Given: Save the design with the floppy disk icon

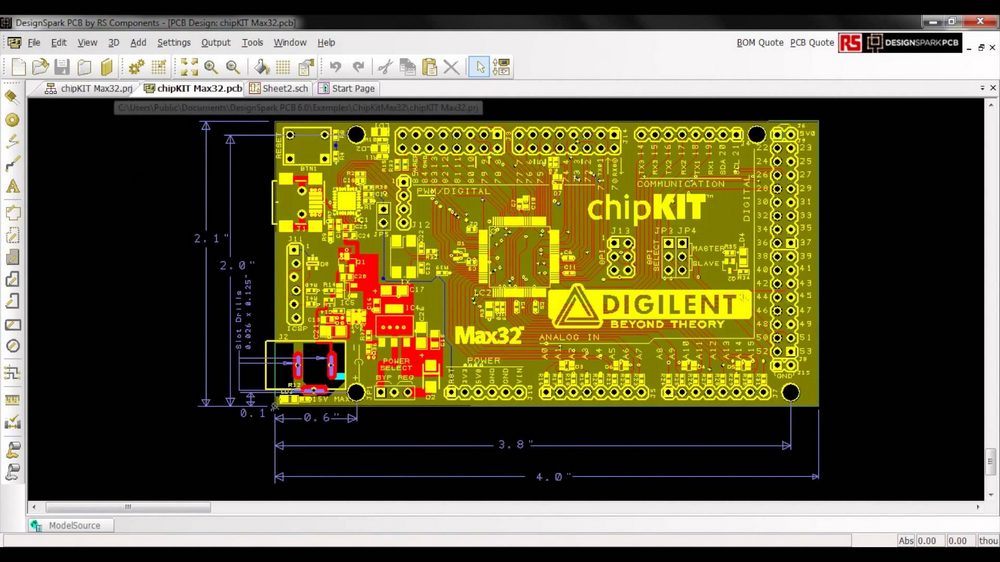Looking at the screenshot, I should pyautogui.click(x=62, y=67).
